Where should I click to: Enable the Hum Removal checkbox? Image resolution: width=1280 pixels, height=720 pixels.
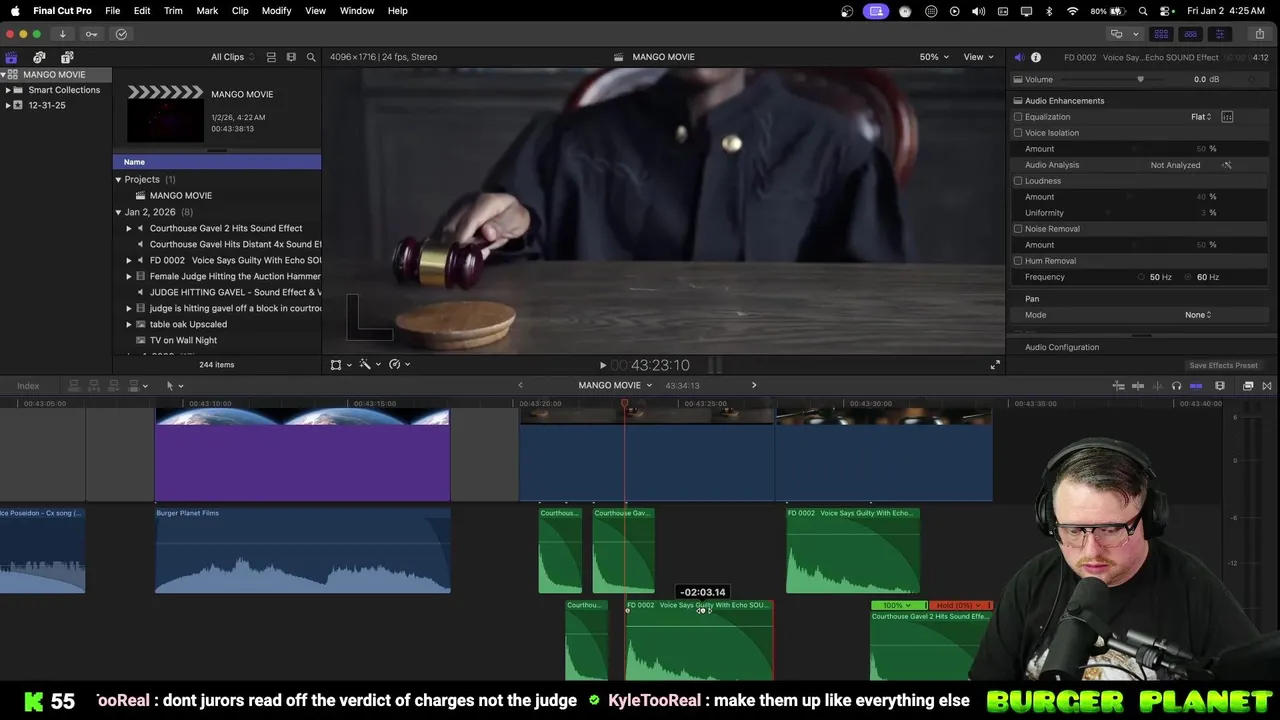1018,261
